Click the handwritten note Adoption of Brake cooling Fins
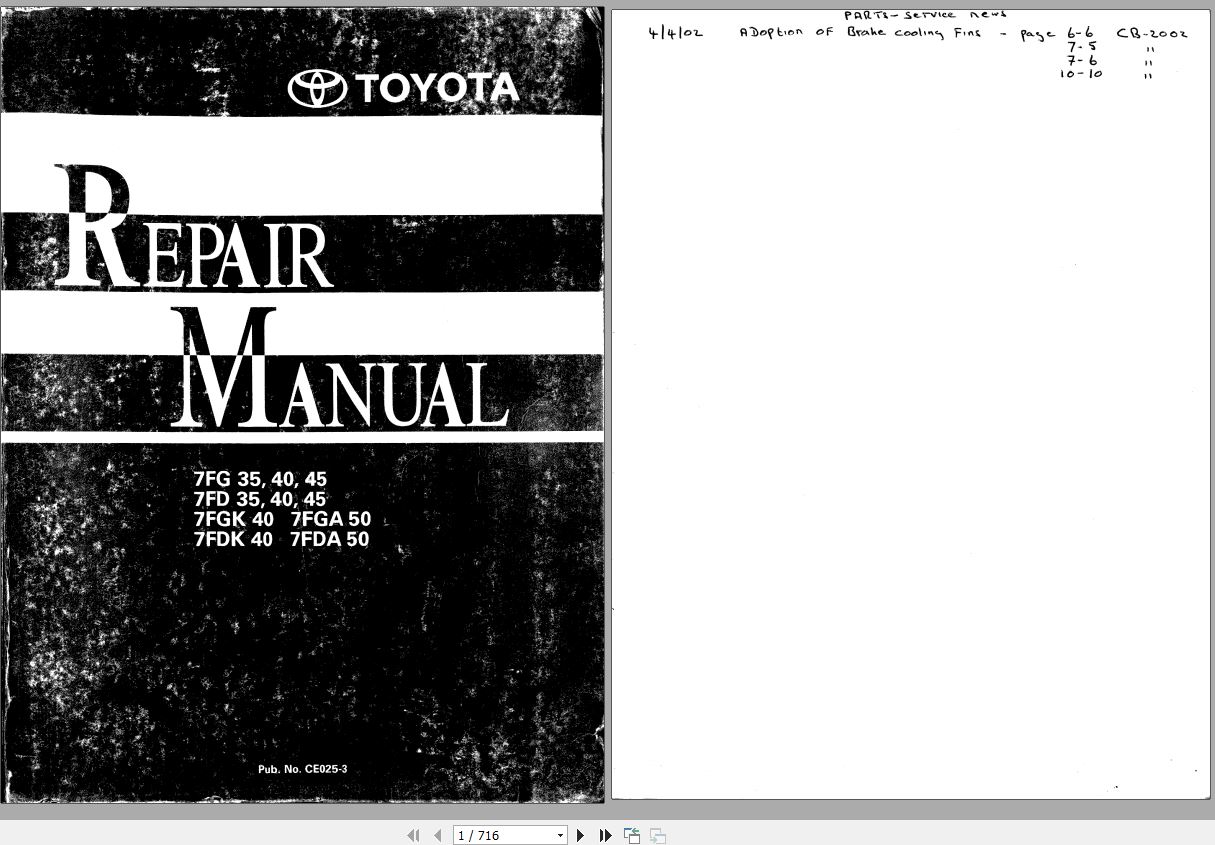Viewport: 1215px width, 845px height. pos(860,32)
